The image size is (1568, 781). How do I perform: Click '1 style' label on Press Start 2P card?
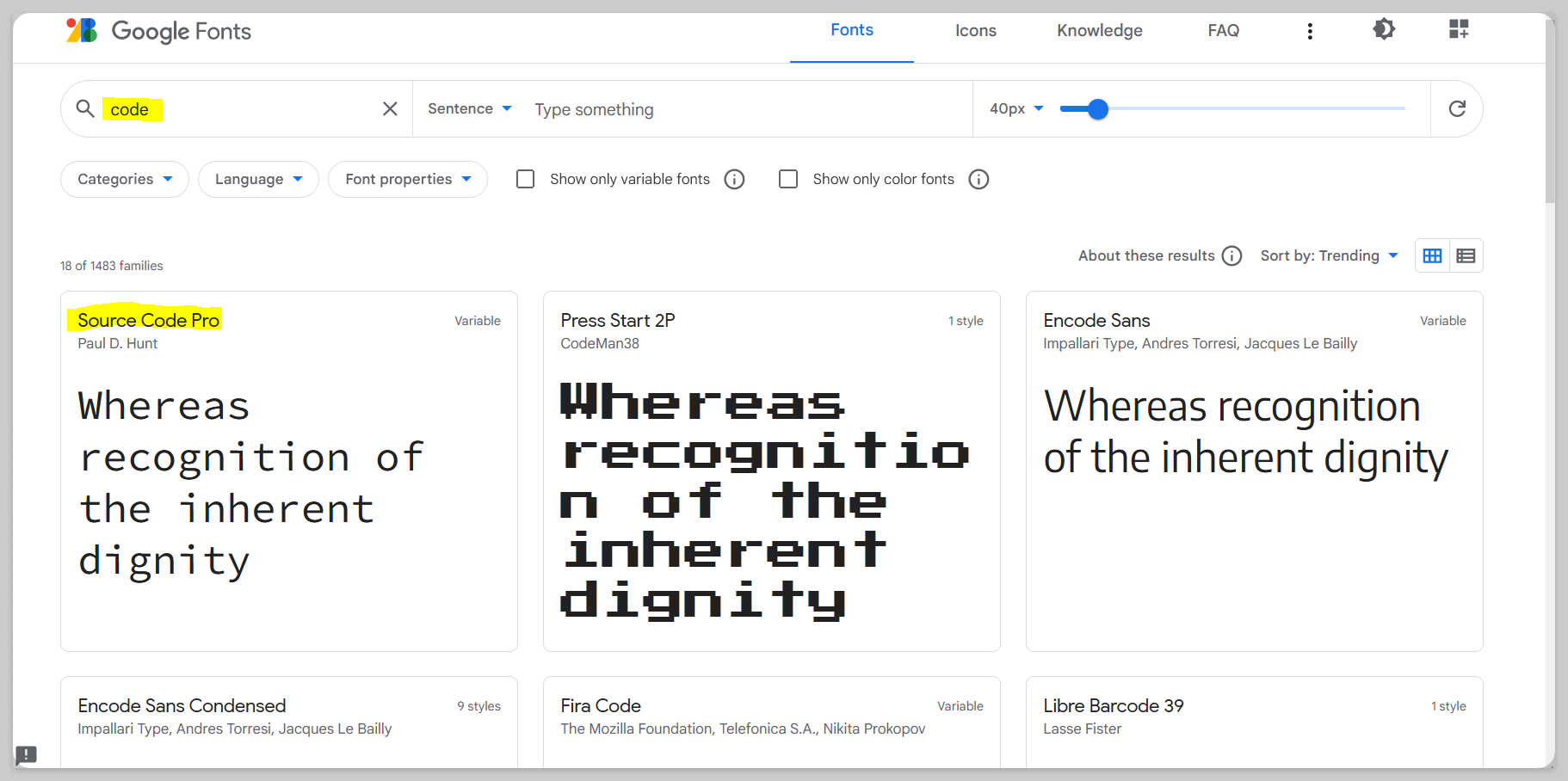pos(966,321)
